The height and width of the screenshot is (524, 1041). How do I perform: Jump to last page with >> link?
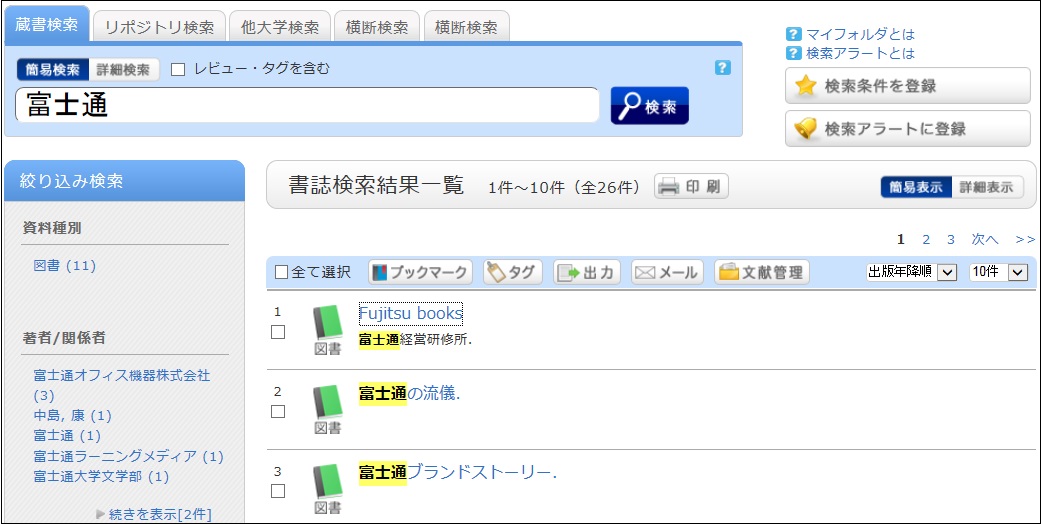point(1025,240)
